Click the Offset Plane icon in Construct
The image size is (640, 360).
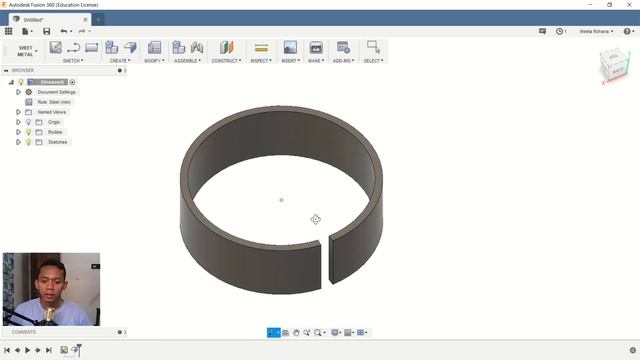point(227,47)
